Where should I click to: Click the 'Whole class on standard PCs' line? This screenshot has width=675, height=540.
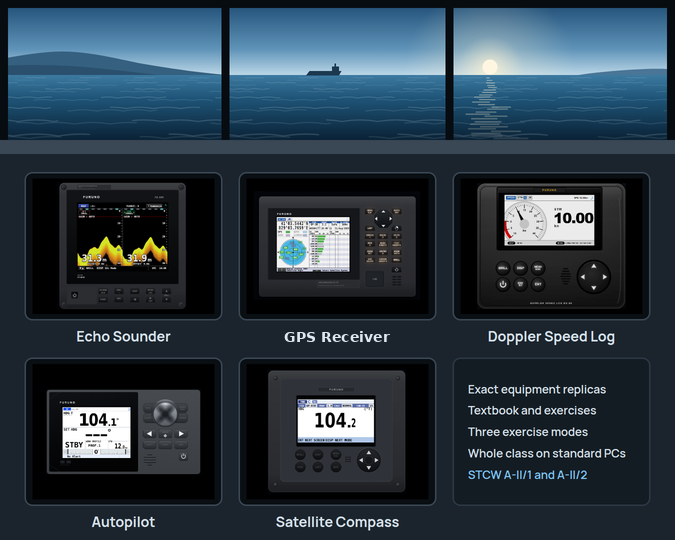(x=547, y=453)
